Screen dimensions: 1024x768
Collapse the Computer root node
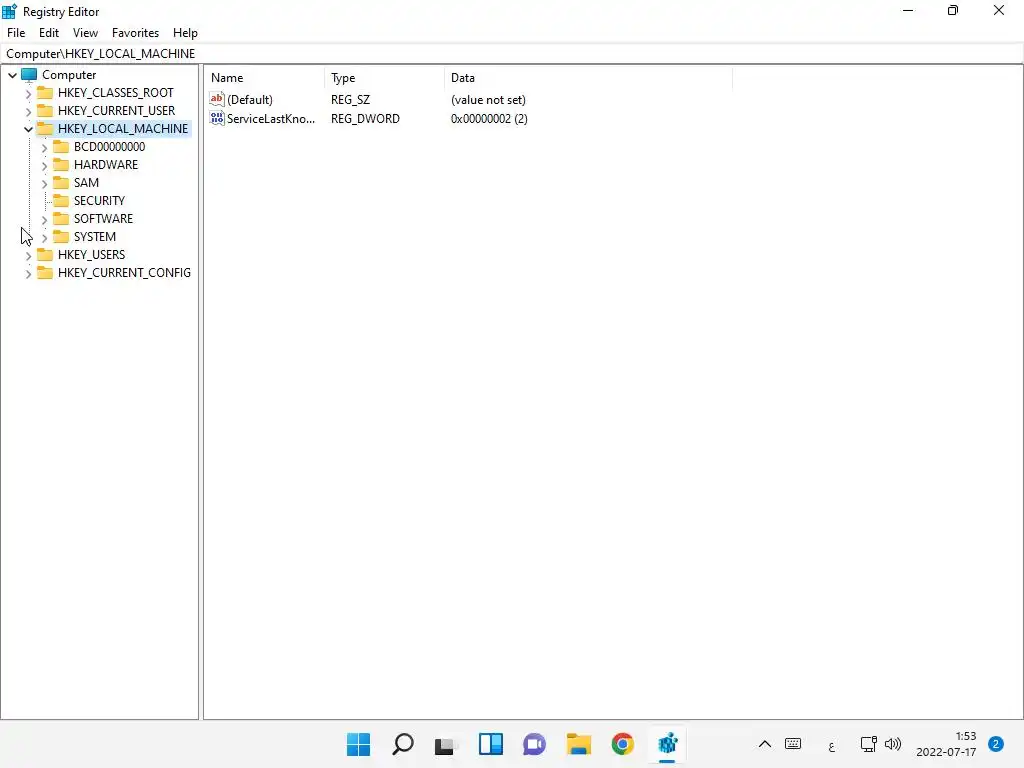(x=12, y=75)
